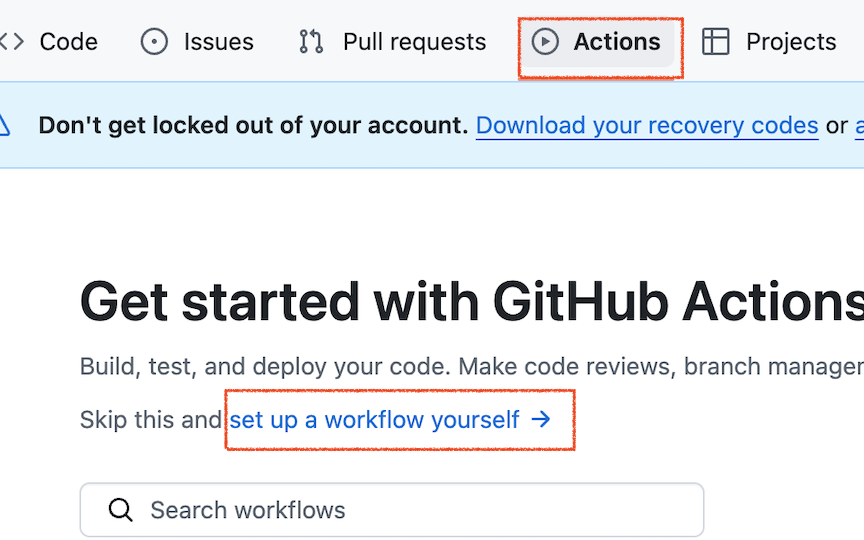This screenshot has width=864, height=540.
Task: Click the cut-off link after "or" in banner
Action: click(858, 126)
